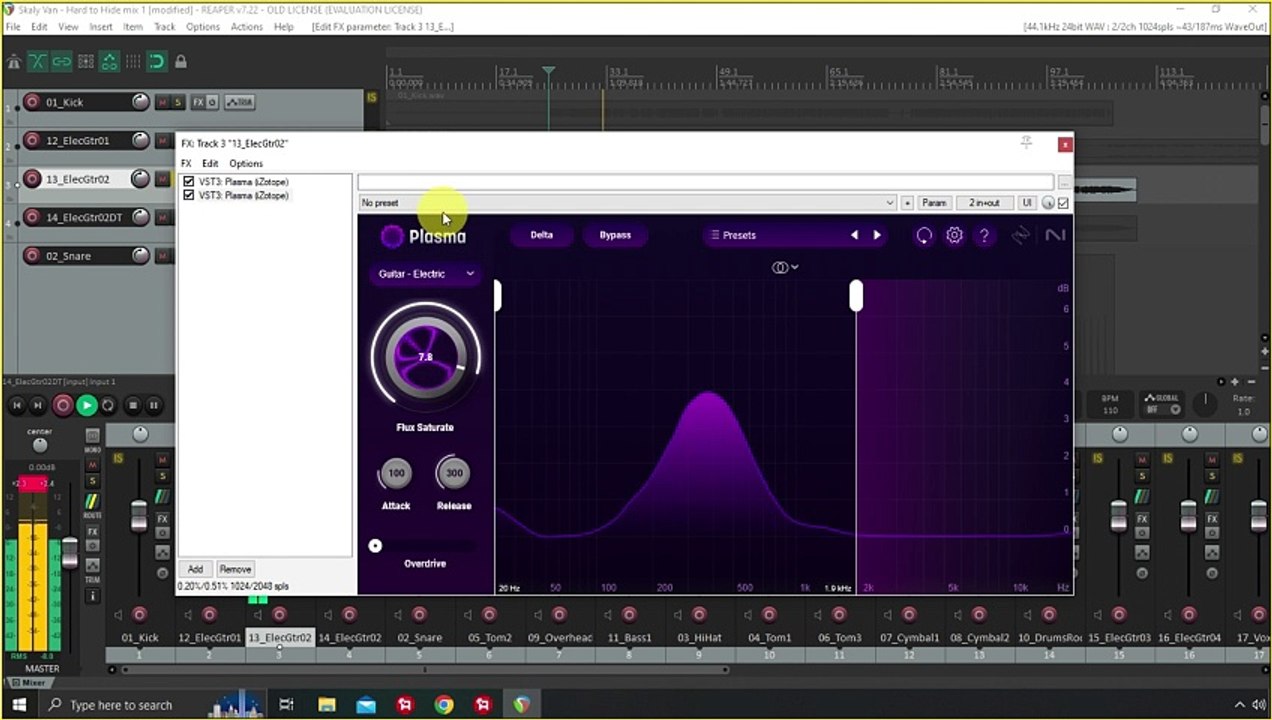Click Param button in FX window
The height and width of the screenshot is (720, 1272).
(934, 203)
